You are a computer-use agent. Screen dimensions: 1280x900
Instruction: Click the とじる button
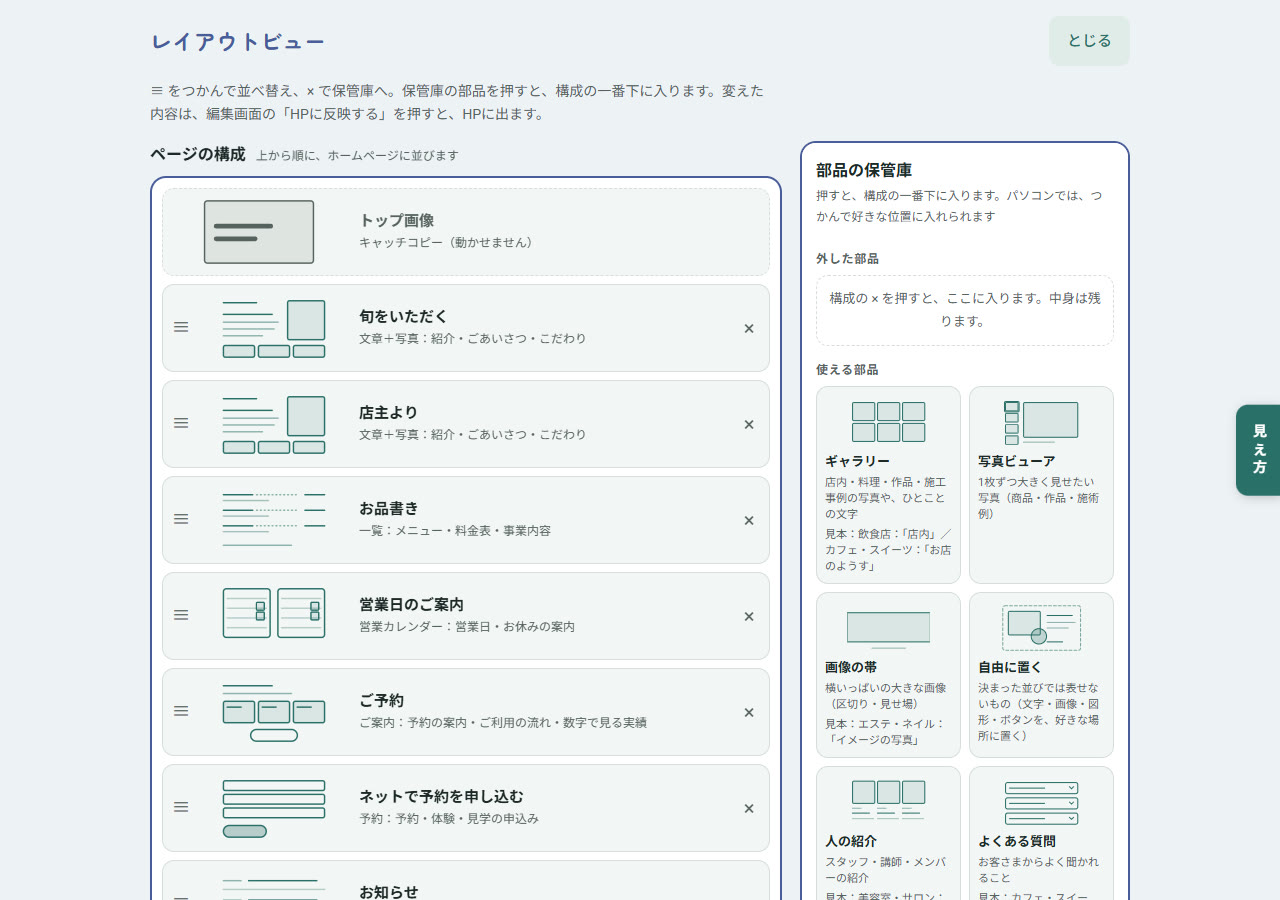pos(1089,41)
